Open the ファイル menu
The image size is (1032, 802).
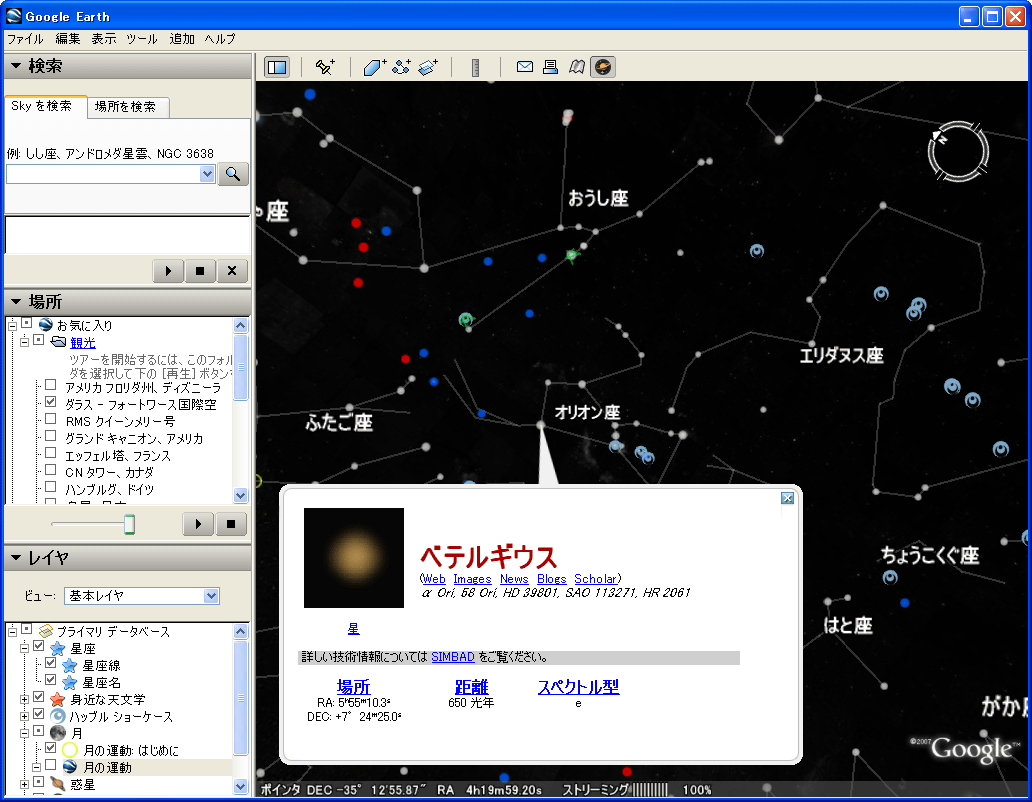click(x=25, y=39)
